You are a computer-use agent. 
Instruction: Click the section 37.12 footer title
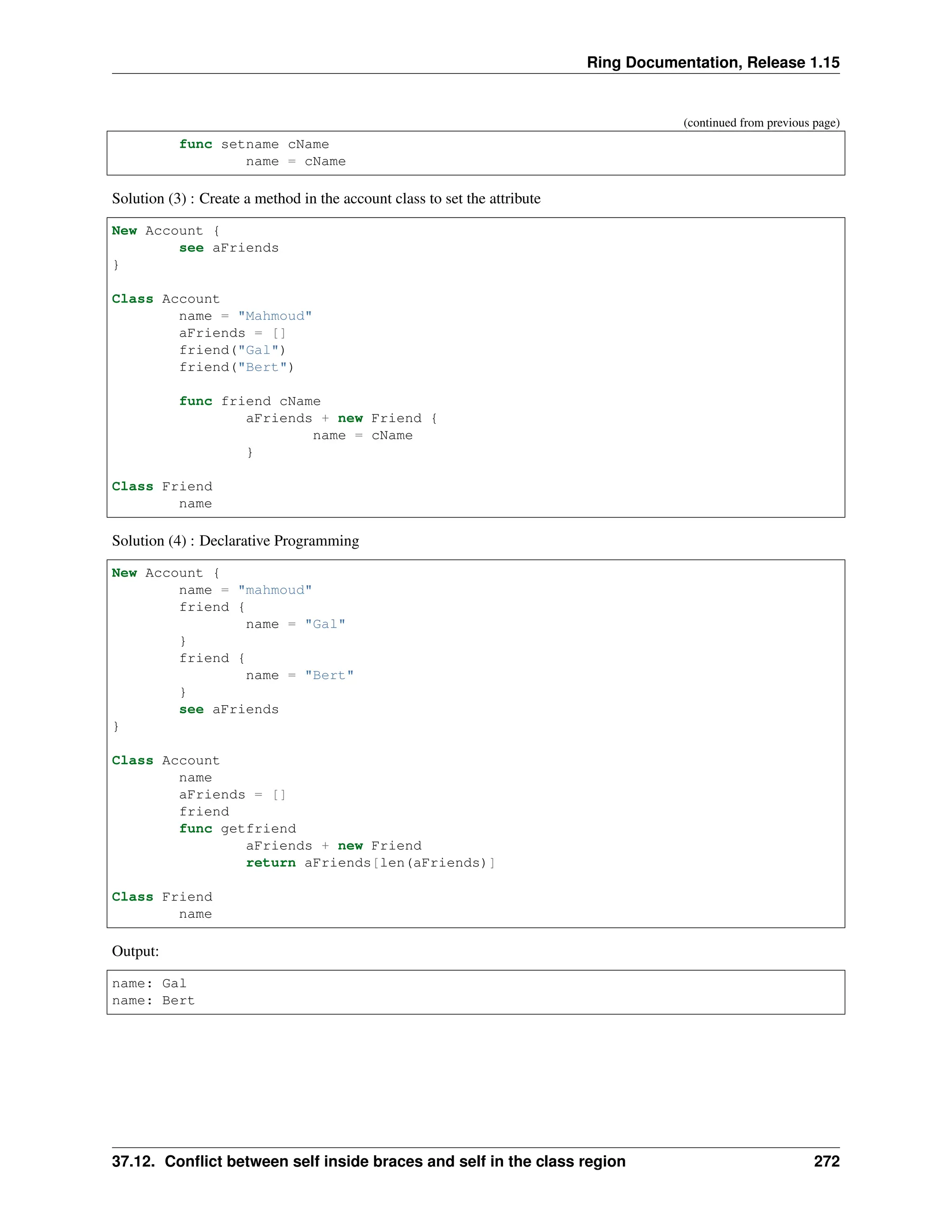368,1161
